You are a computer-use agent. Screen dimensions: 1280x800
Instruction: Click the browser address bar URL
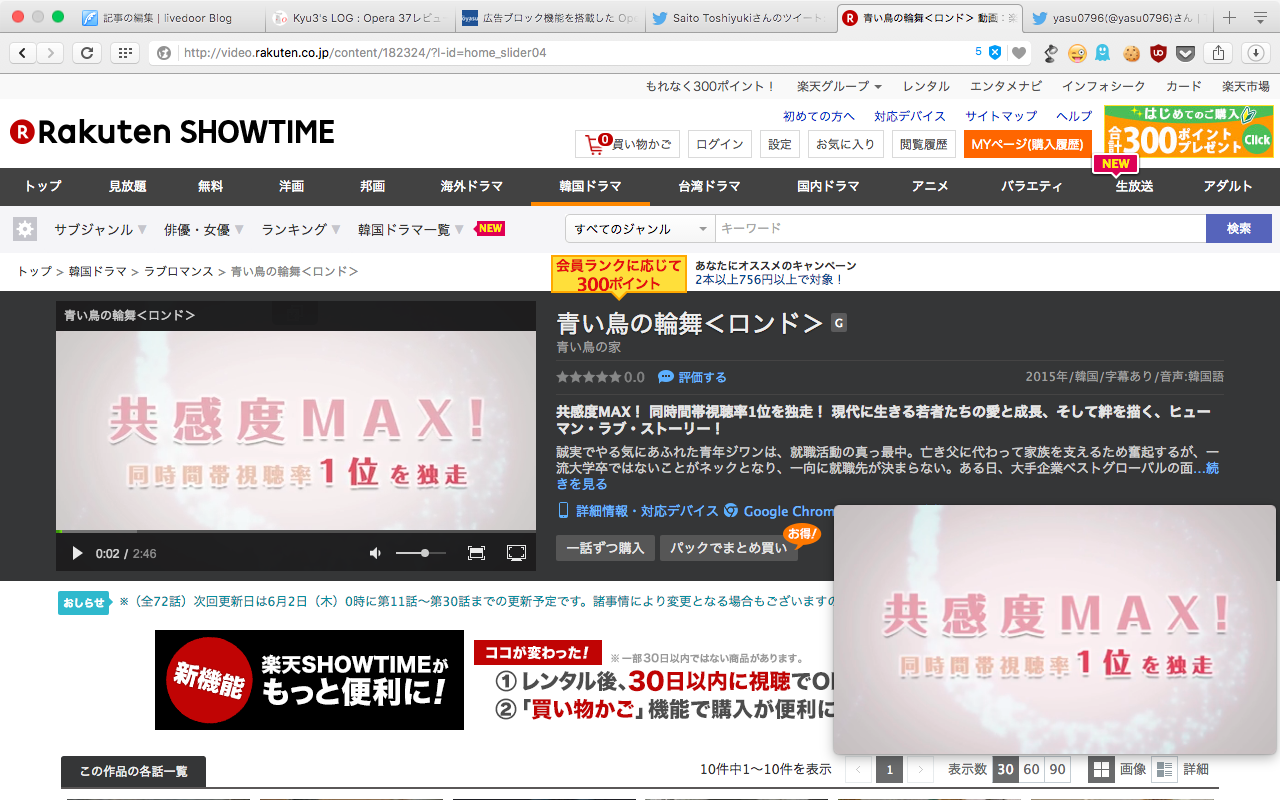pos(365,52)
